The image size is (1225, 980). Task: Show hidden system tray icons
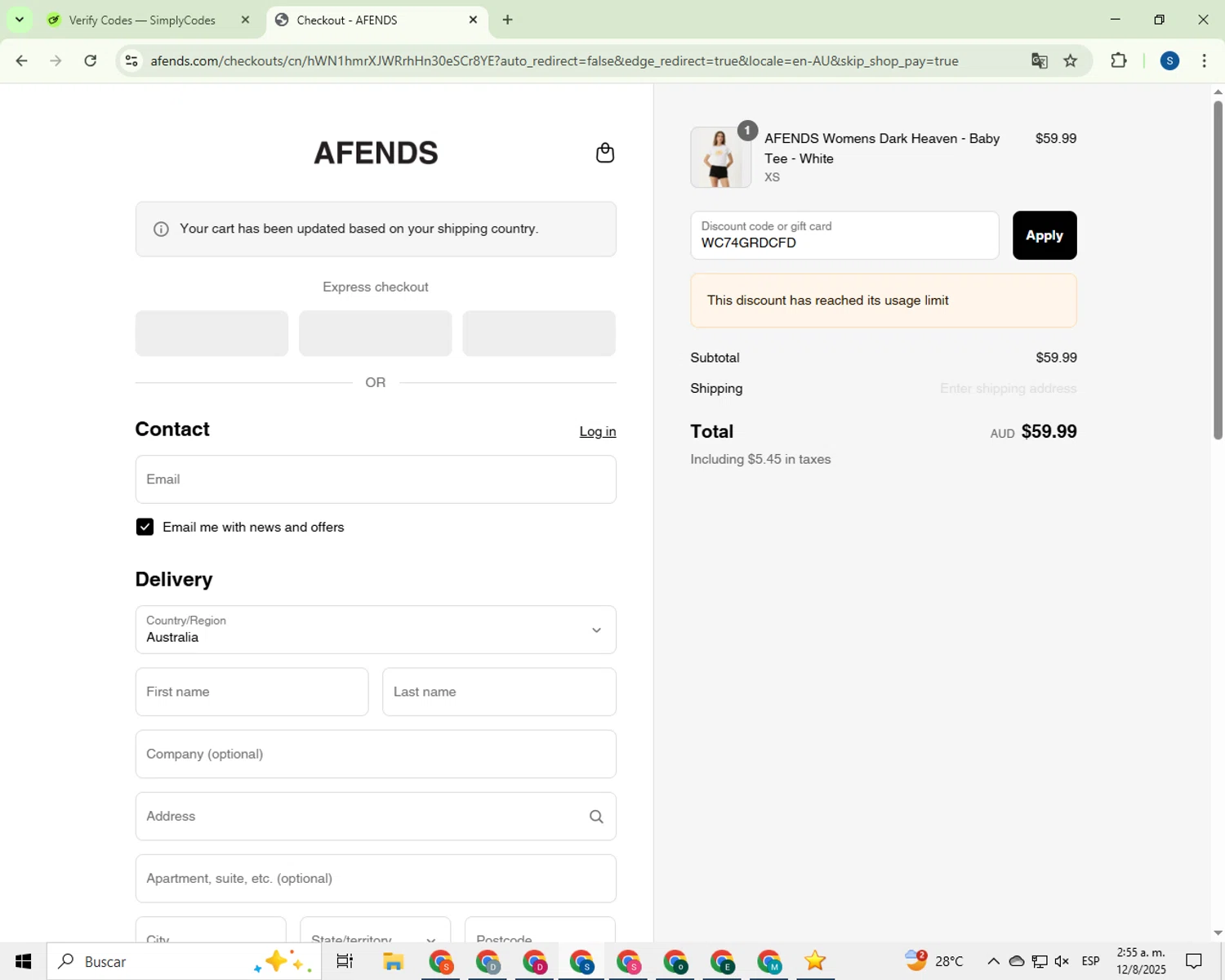[993, 961]
